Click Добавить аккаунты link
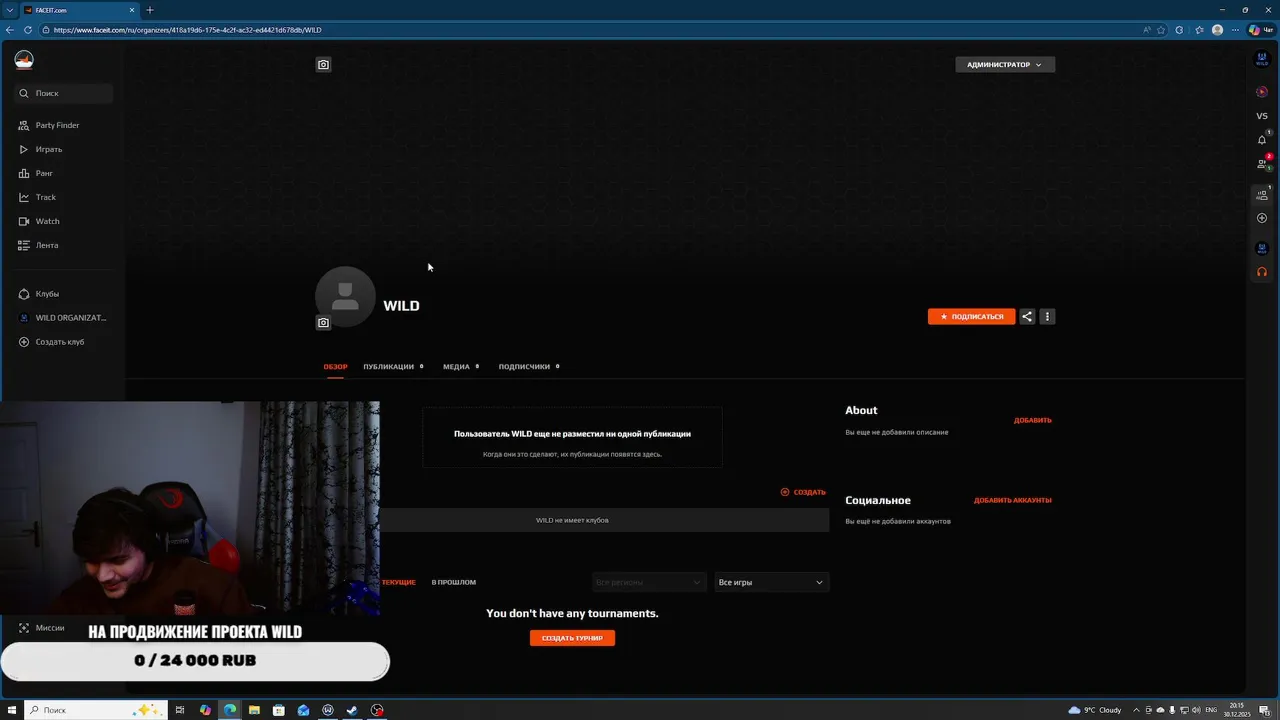The image size is (1280, 720). (x=1013, y=500)
